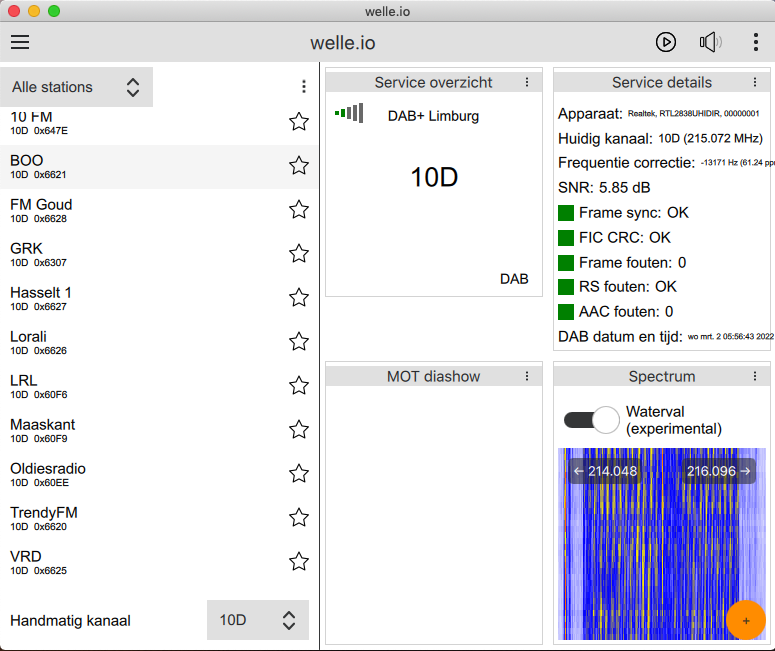Select the VRD station

(159, 563)
